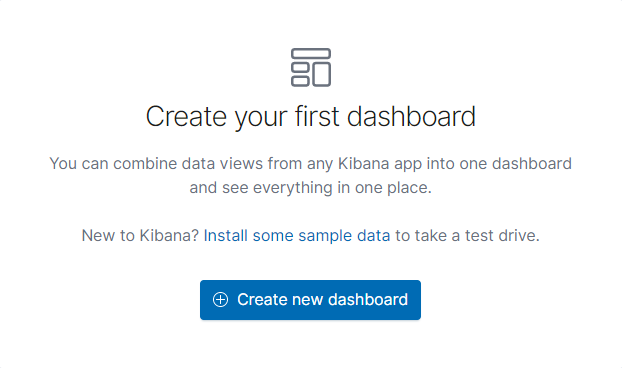Open the Install some sample data link

297,236
